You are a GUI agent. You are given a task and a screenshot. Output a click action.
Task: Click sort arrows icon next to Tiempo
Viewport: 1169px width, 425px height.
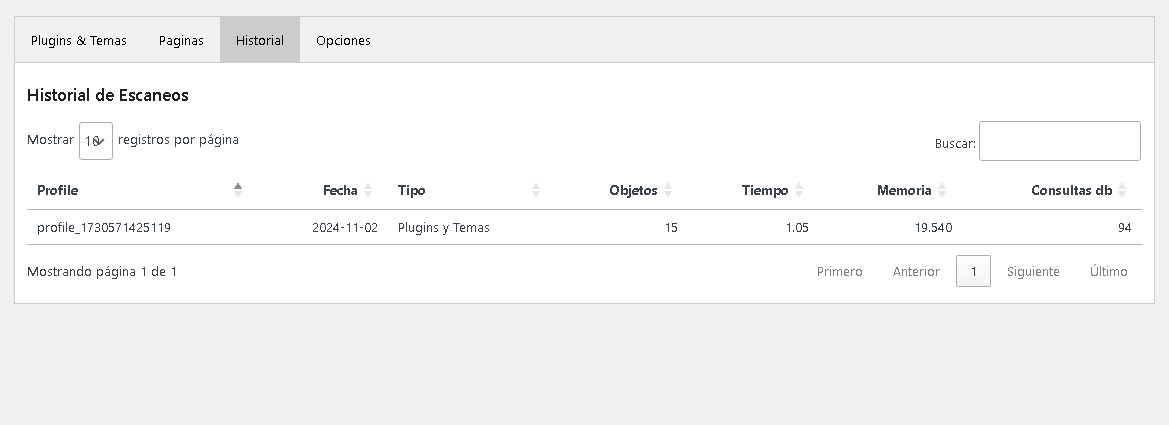pos(799,190)
